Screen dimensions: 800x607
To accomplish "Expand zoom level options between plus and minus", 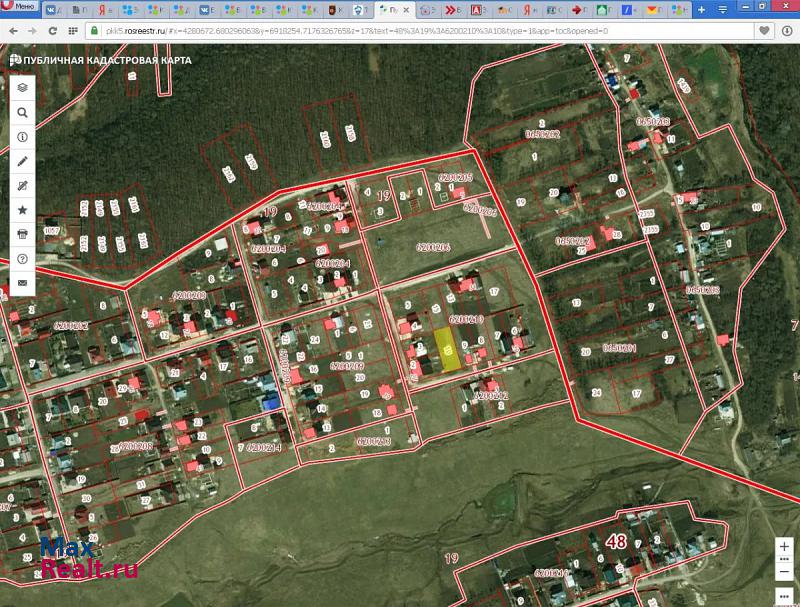I will pos(784,560).
